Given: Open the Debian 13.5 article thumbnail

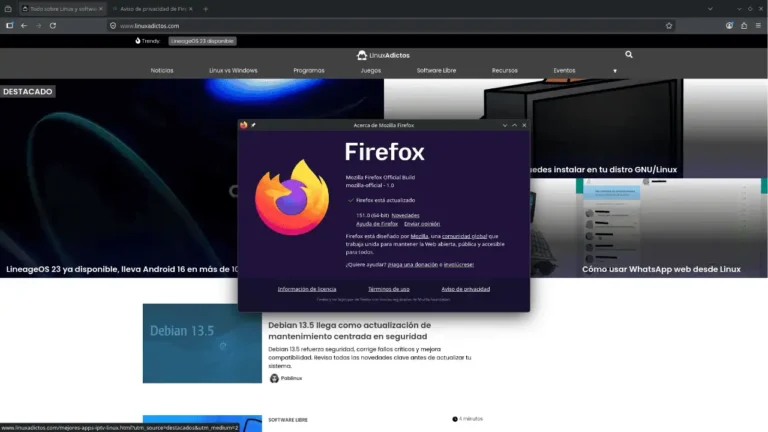Looking at the screenshot, I should tap(202, 343).
